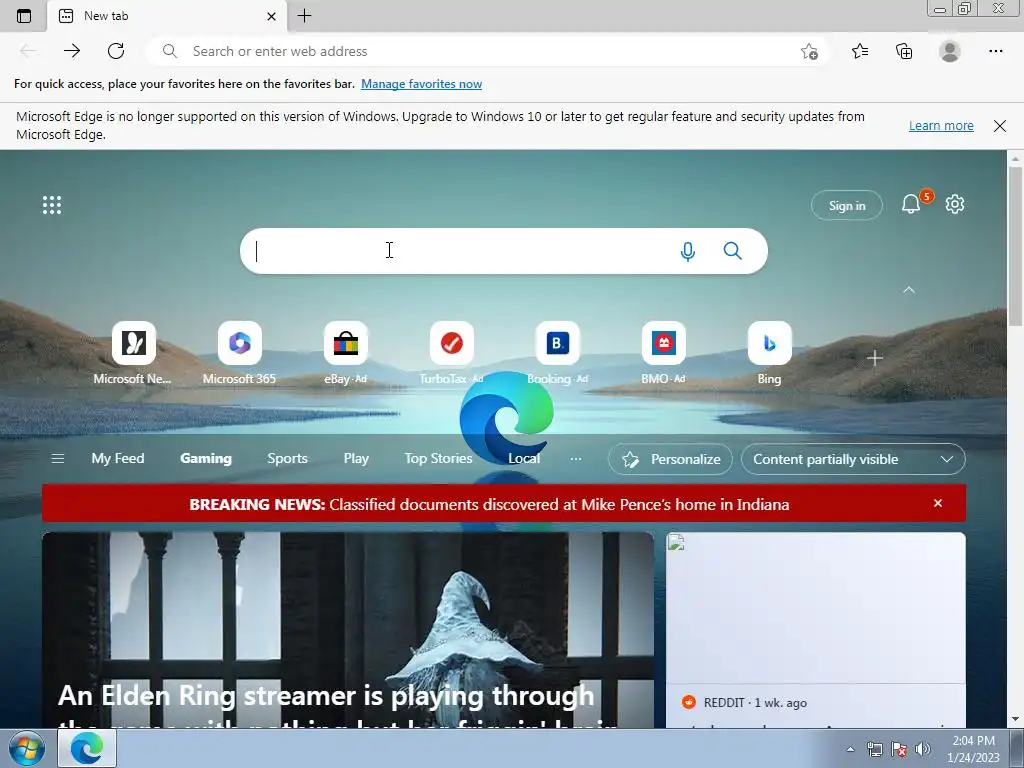Close the New tab tab

point(271,16)
